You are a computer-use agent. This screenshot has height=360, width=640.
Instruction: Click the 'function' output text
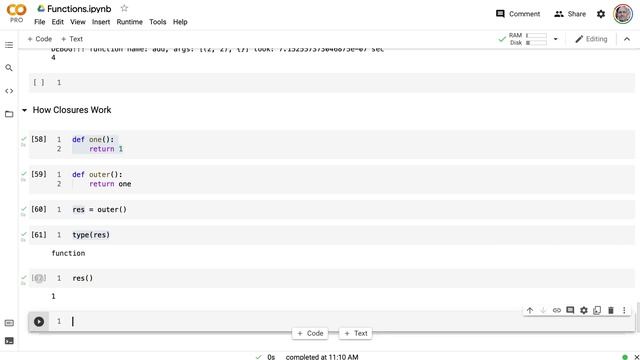[x=68, y=253]
